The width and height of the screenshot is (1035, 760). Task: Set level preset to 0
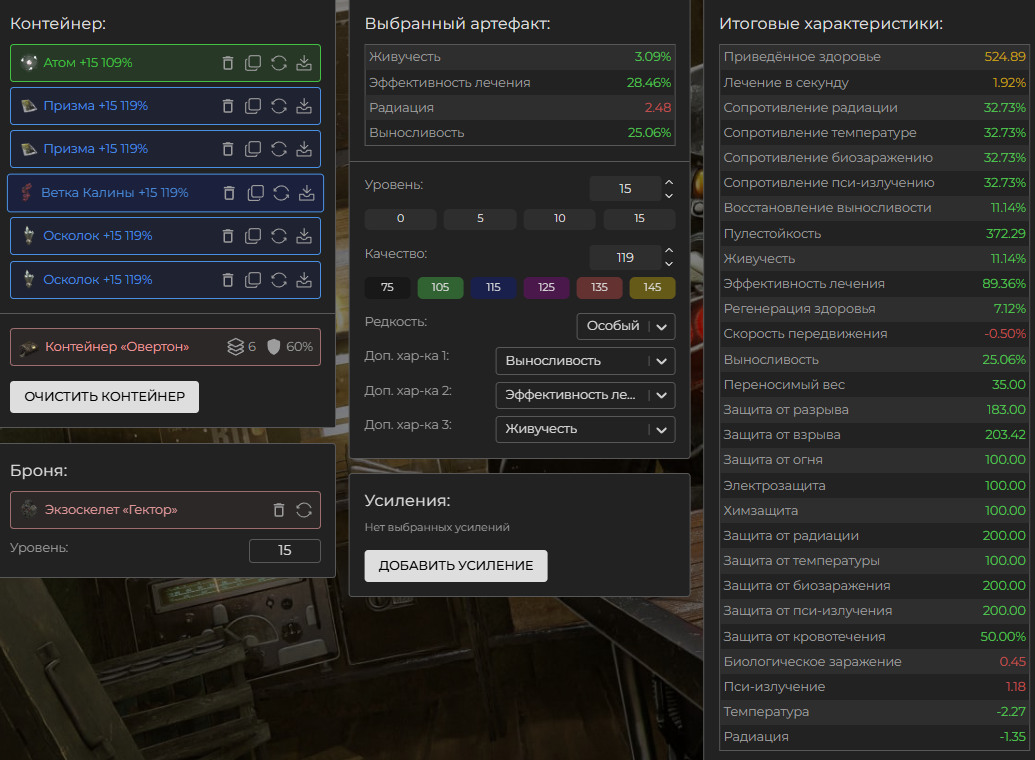(401, 219)
